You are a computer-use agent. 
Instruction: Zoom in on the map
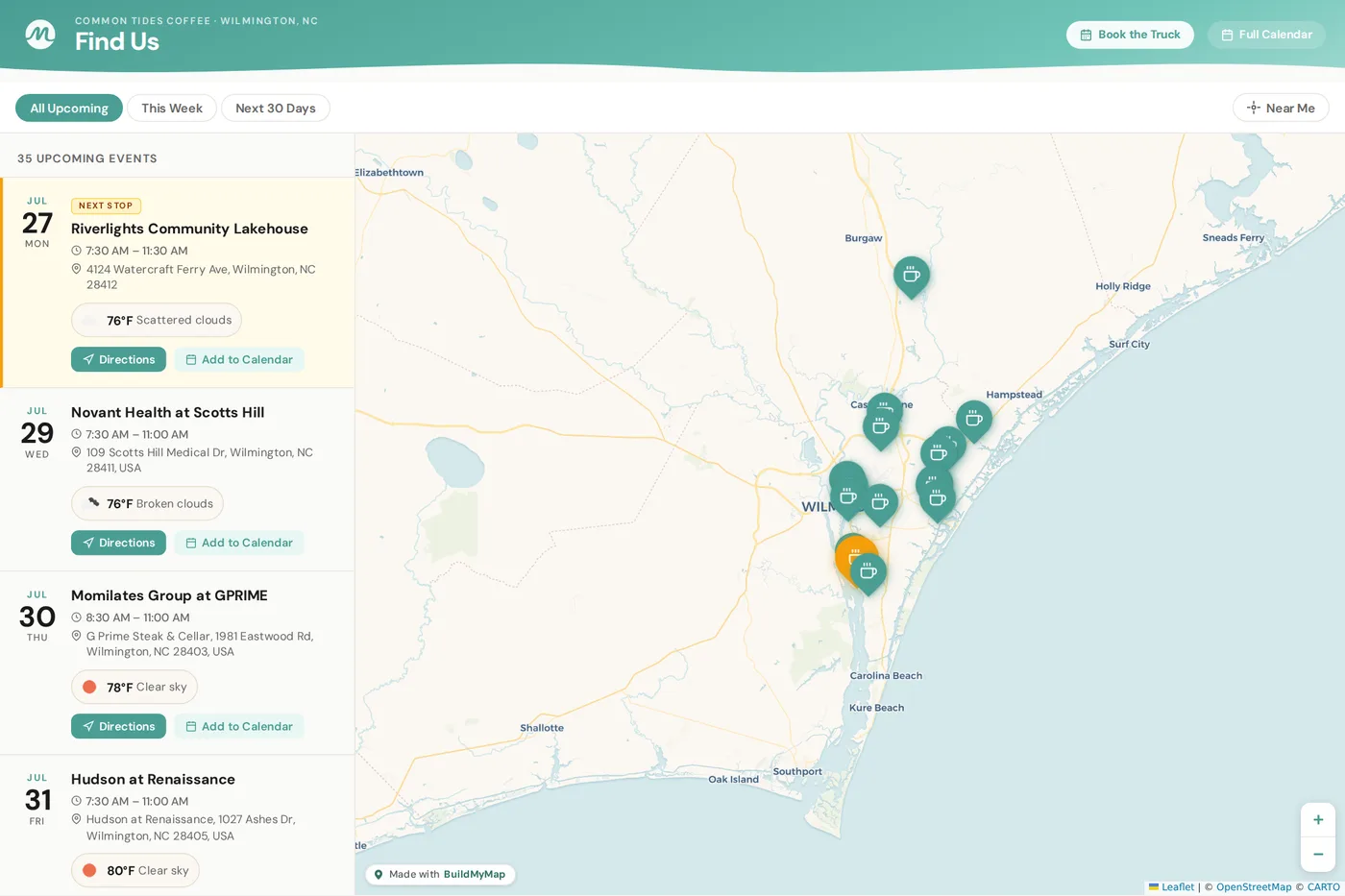1318,820
